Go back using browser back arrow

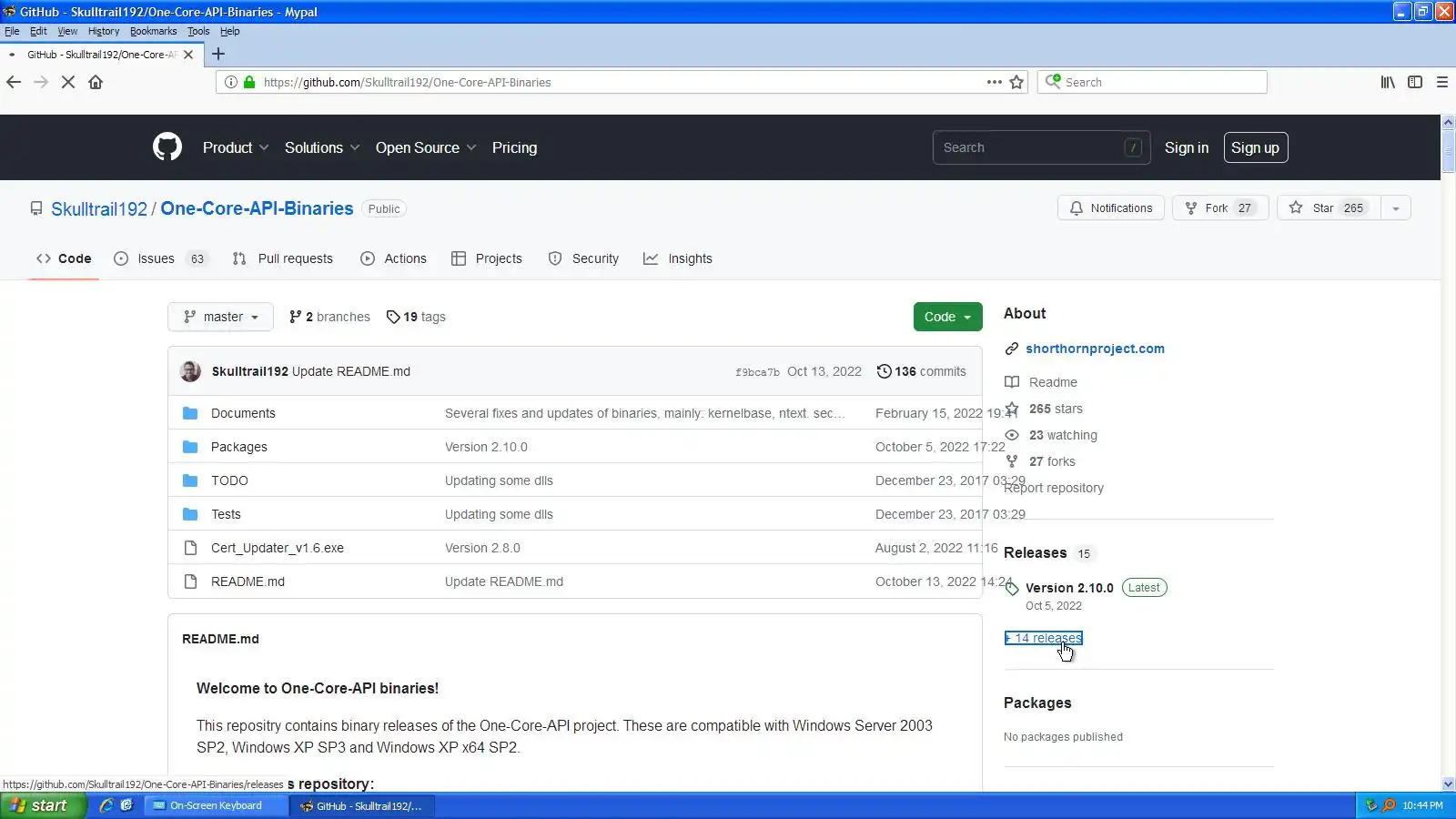click(x=14, y=82)
